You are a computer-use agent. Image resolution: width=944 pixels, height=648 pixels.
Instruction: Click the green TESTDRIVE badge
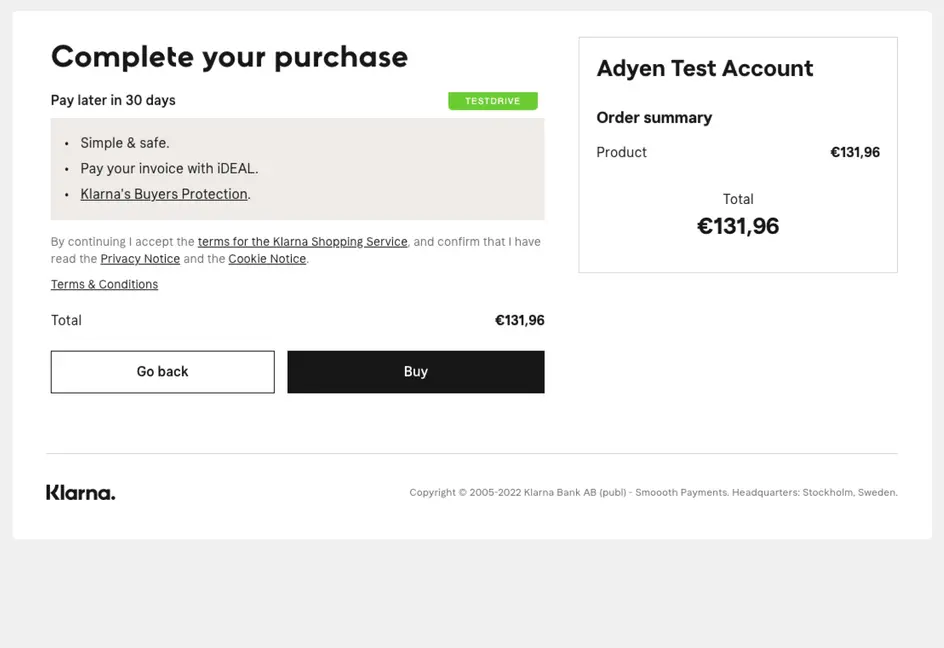(x=492, y=100)
